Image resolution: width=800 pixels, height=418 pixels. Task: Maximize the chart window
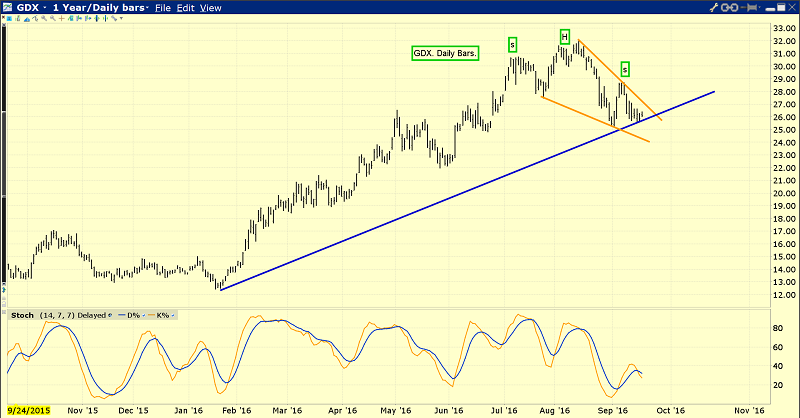(x=779, y=7)
